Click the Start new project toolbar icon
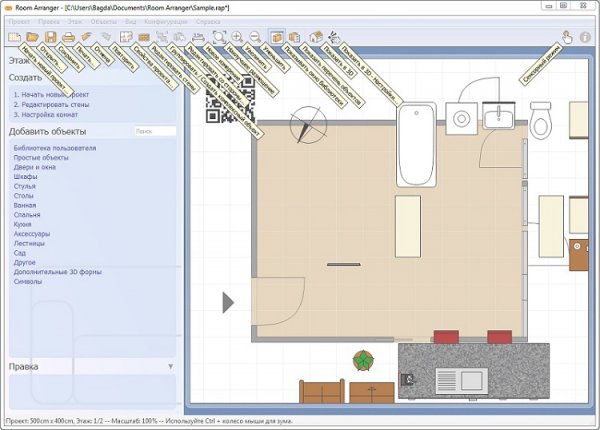Image resolution: width=600 pixels, height=430 pixels. tap(15, 37)
